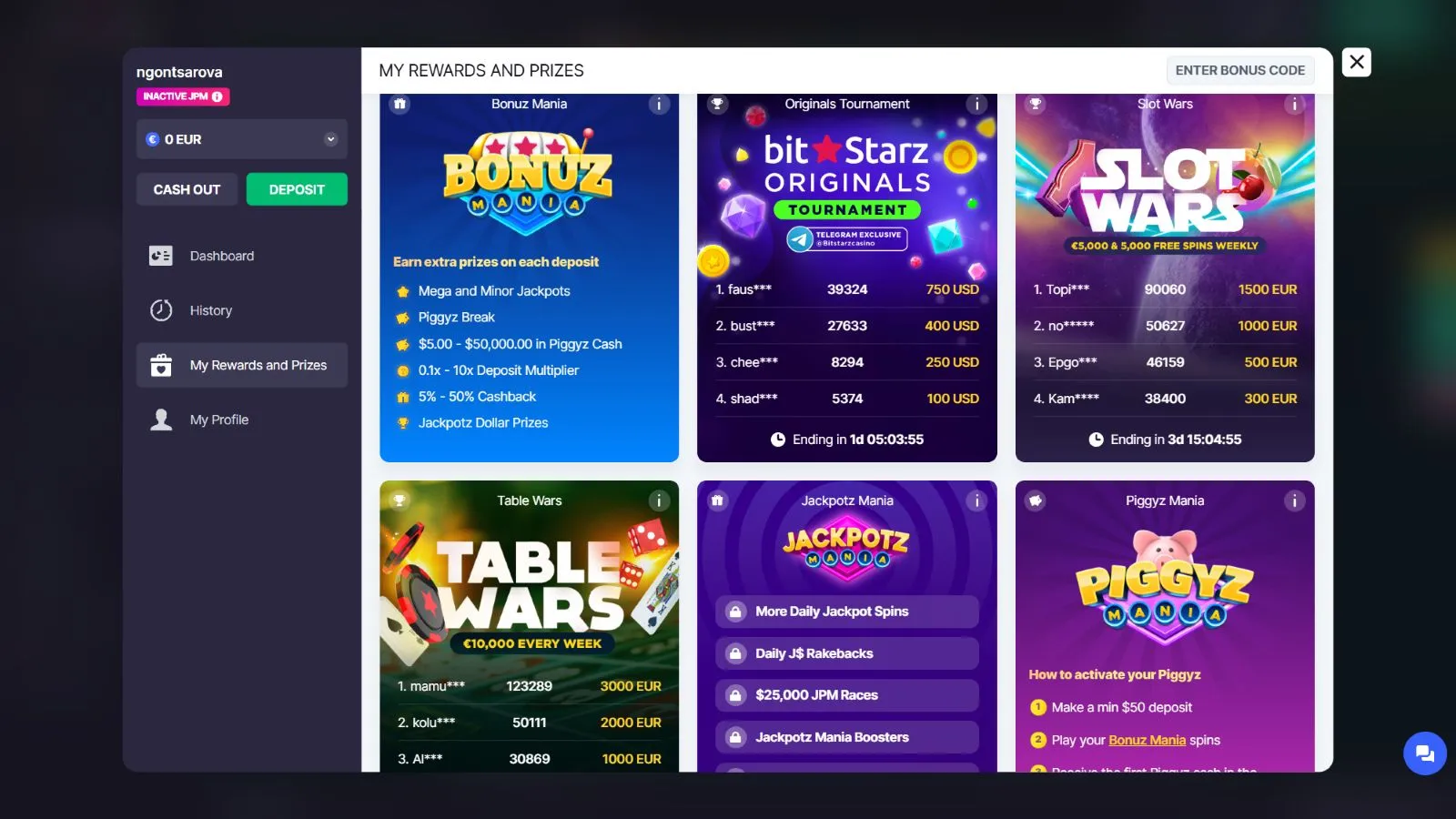Show info for Table Wars card
Viewport: 1456px width, 819px height.
pyautogui.click(x=659, y=500)
